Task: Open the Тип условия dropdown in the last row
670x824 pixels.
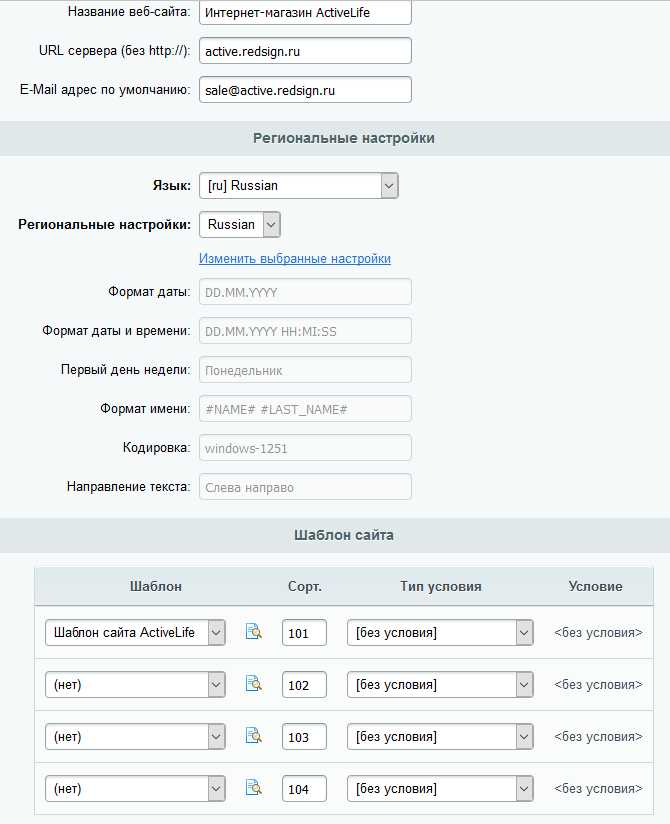Action: pyautogui.click(x=439, y=788)
